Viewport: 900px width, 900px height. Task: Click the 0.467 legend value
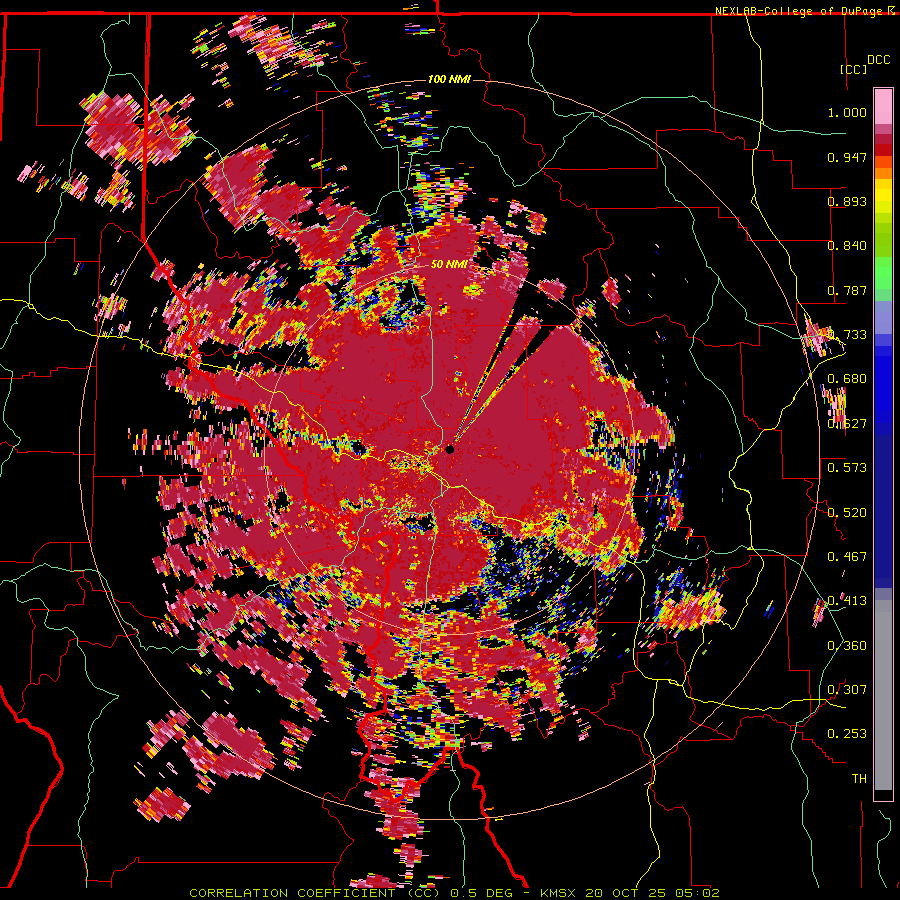pyautogui.click(x=847, y=556)
